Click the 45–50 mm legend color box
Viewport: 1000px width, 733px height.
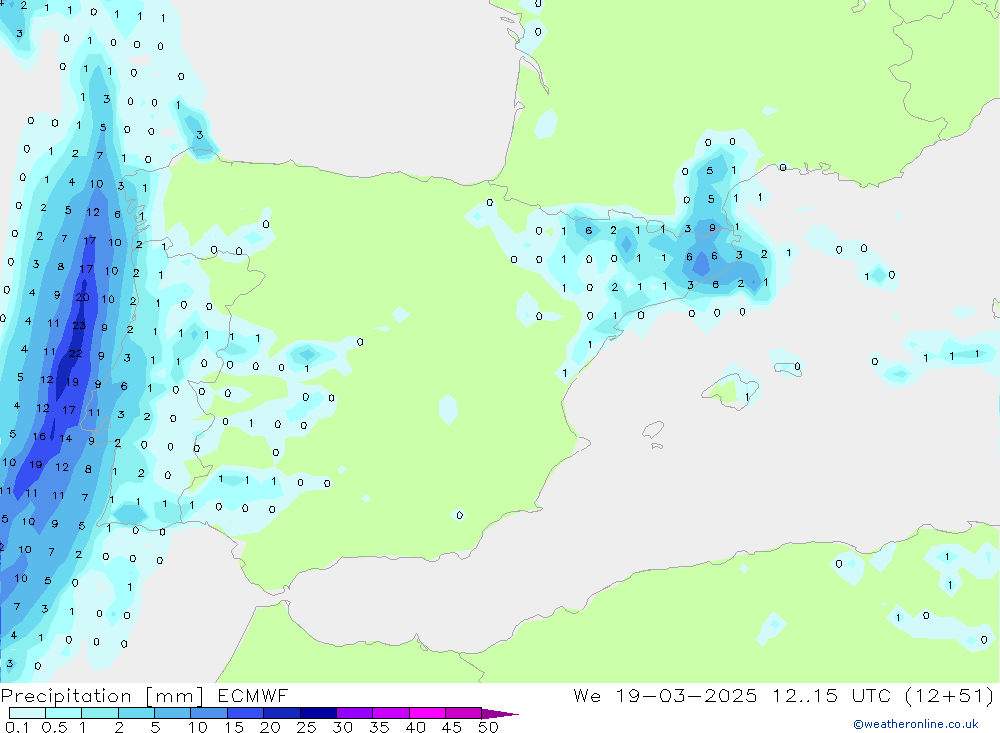(x=464, y=713)
